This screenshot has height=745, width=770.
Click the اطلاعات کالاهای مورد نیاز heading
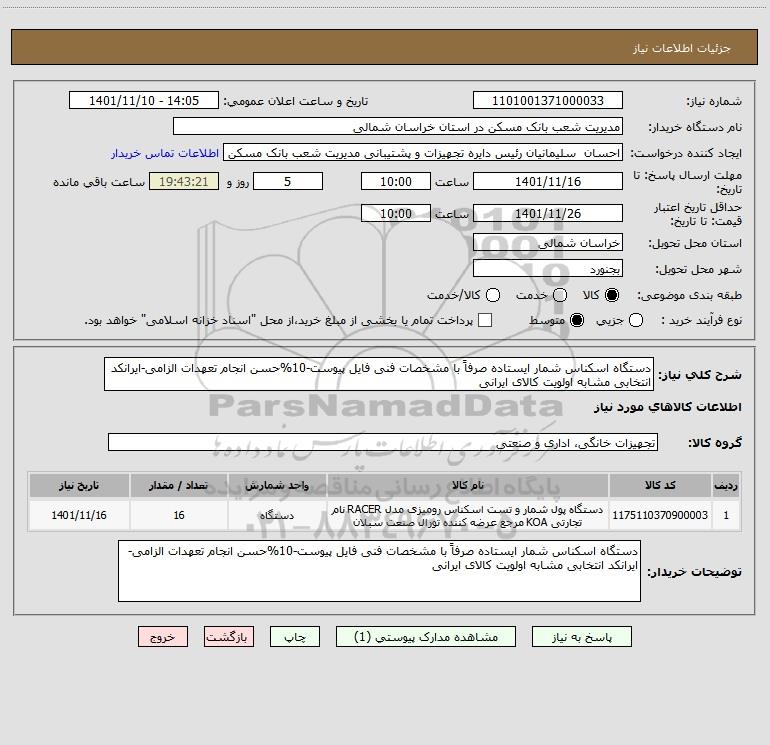pos(667,407)
